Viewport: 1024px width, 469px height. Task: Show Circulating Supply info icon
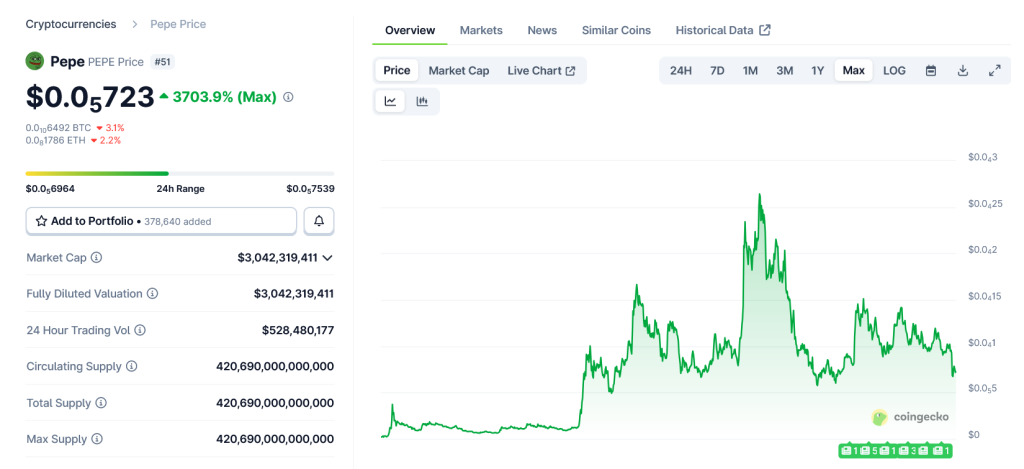[x=131, y=366]
